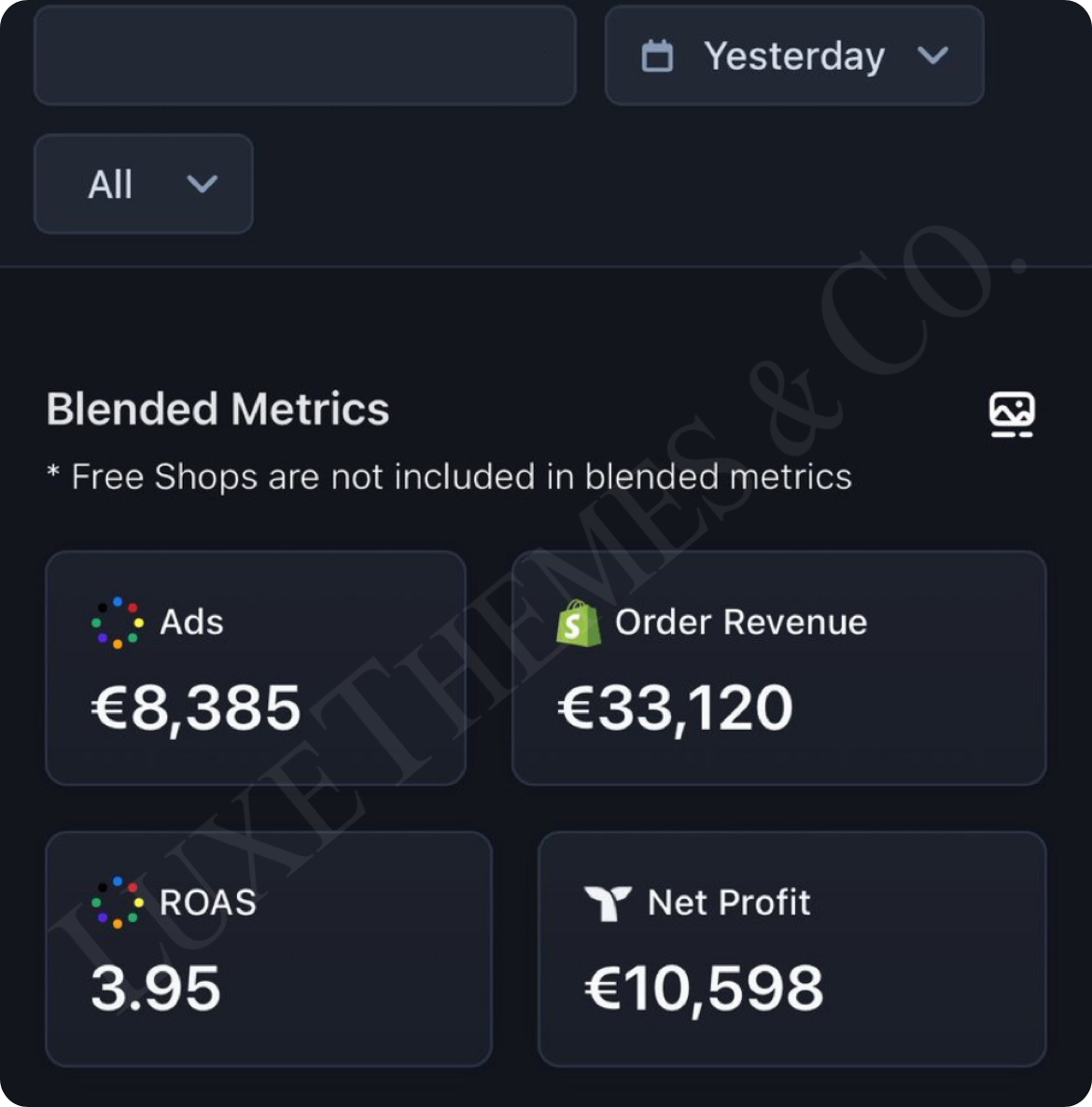Screen dimensions: 1092x1107
Task: Click the calendar icon beside Yesterday
Action: [x=656, y=56]
